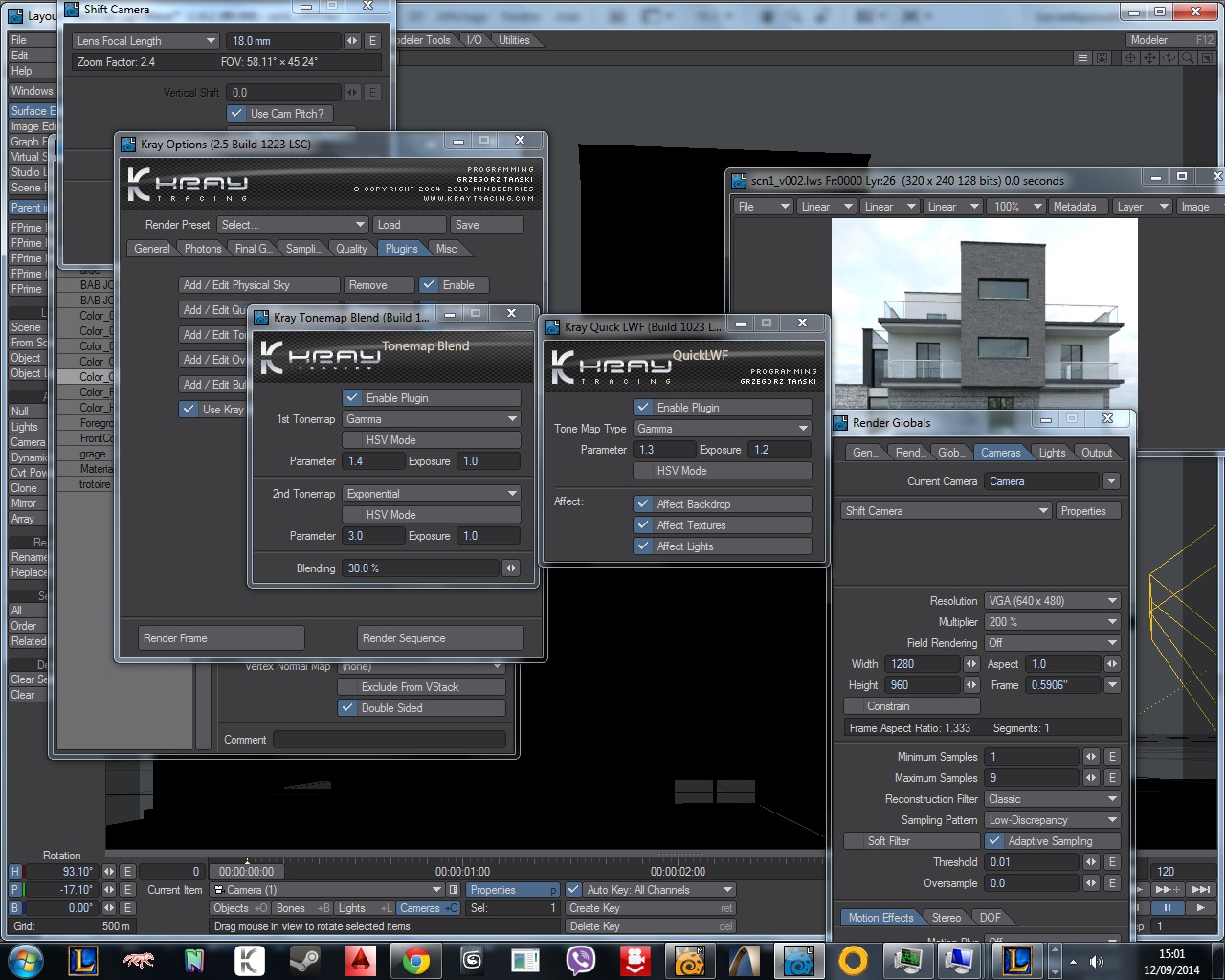Click the viewport rotate icon
This screenshot has height=980, width=1225.
coord(1169,58)
